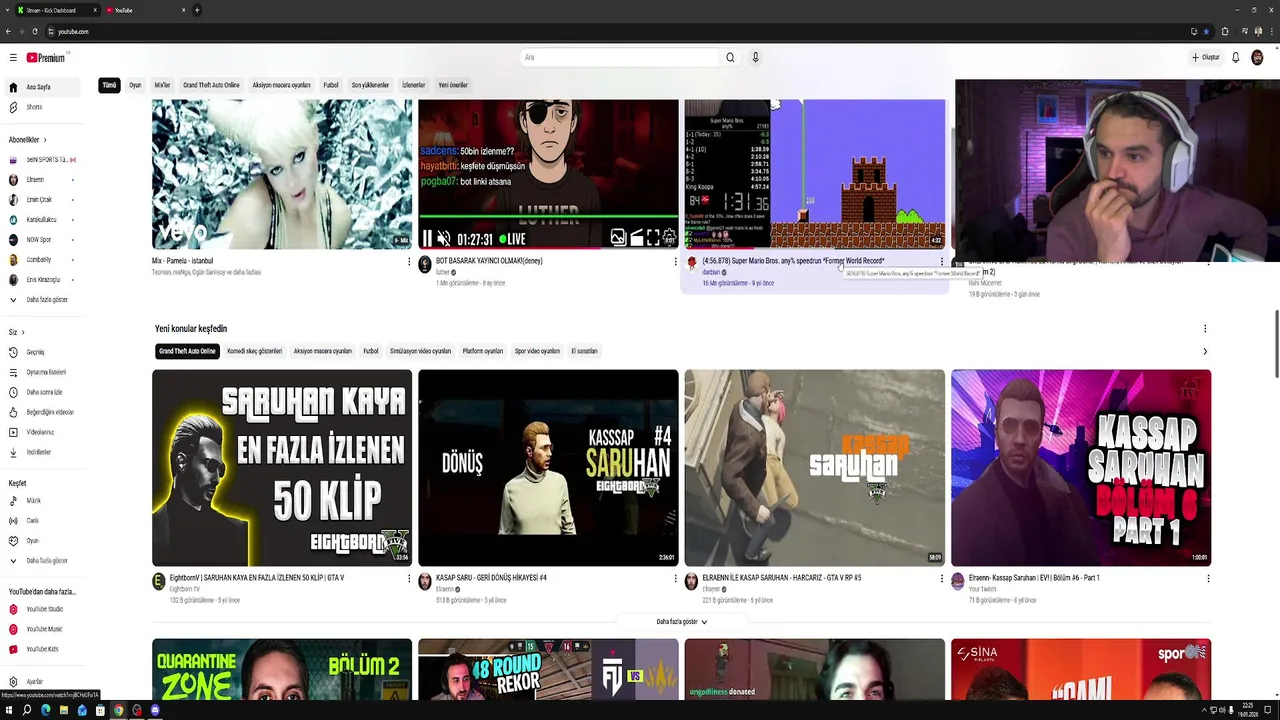This screenshot has width=1280, height=720.
Task: Select the Komedi skeç gösterileri topic chip
Action: tap(255, 351)
